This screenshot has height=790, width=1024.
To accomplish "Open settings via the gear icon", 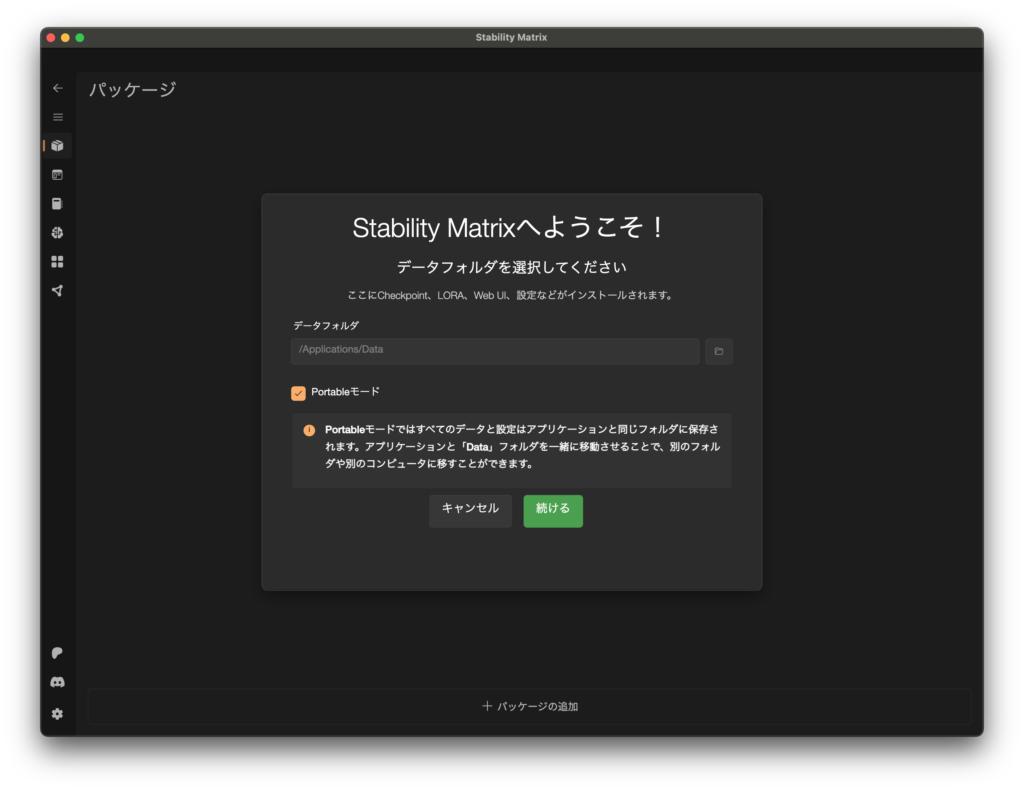I will [x=57, y=714].
